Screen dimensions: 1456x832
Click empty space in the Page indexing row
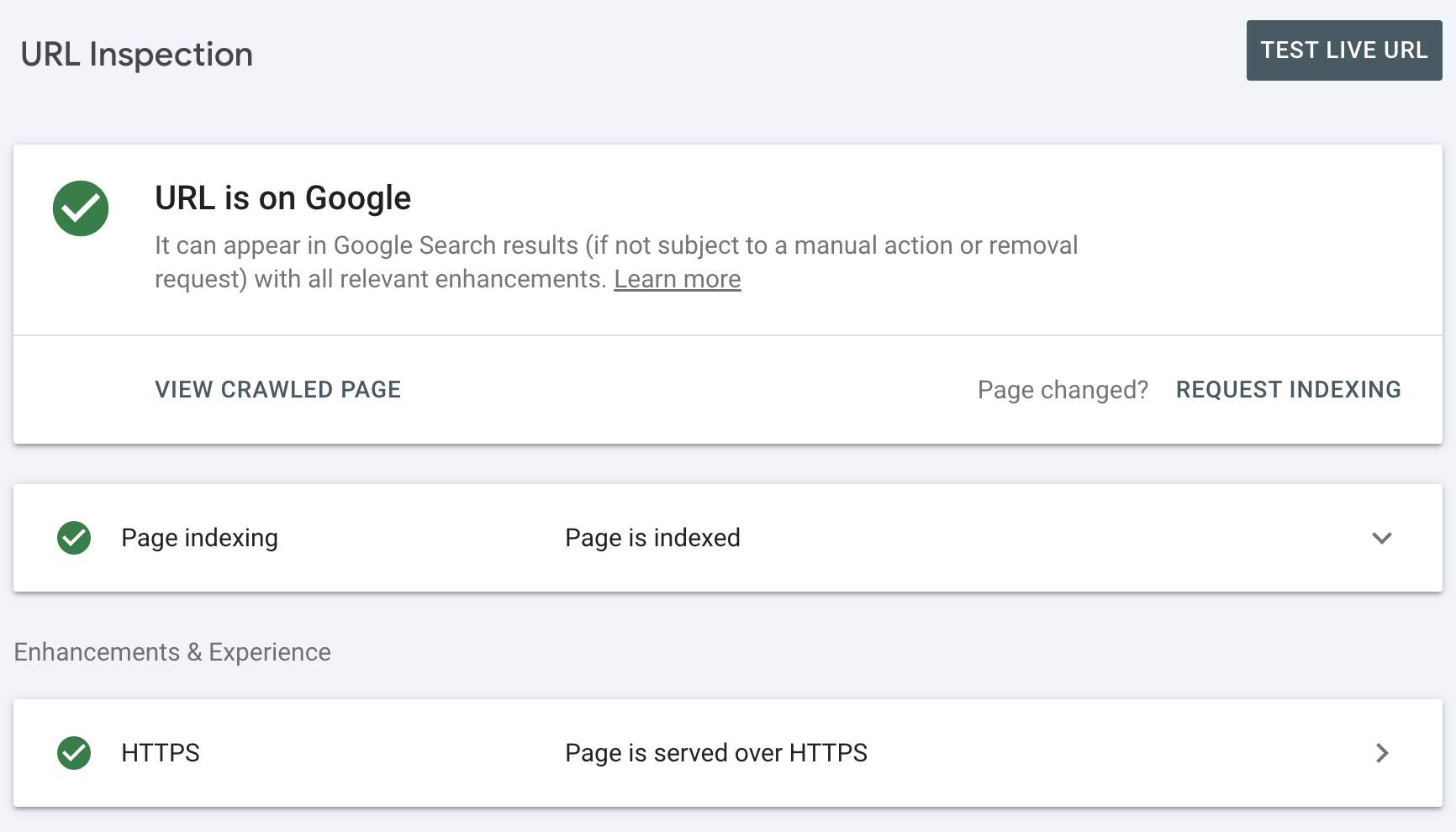pyautogui.click(x=1051, y=538)
